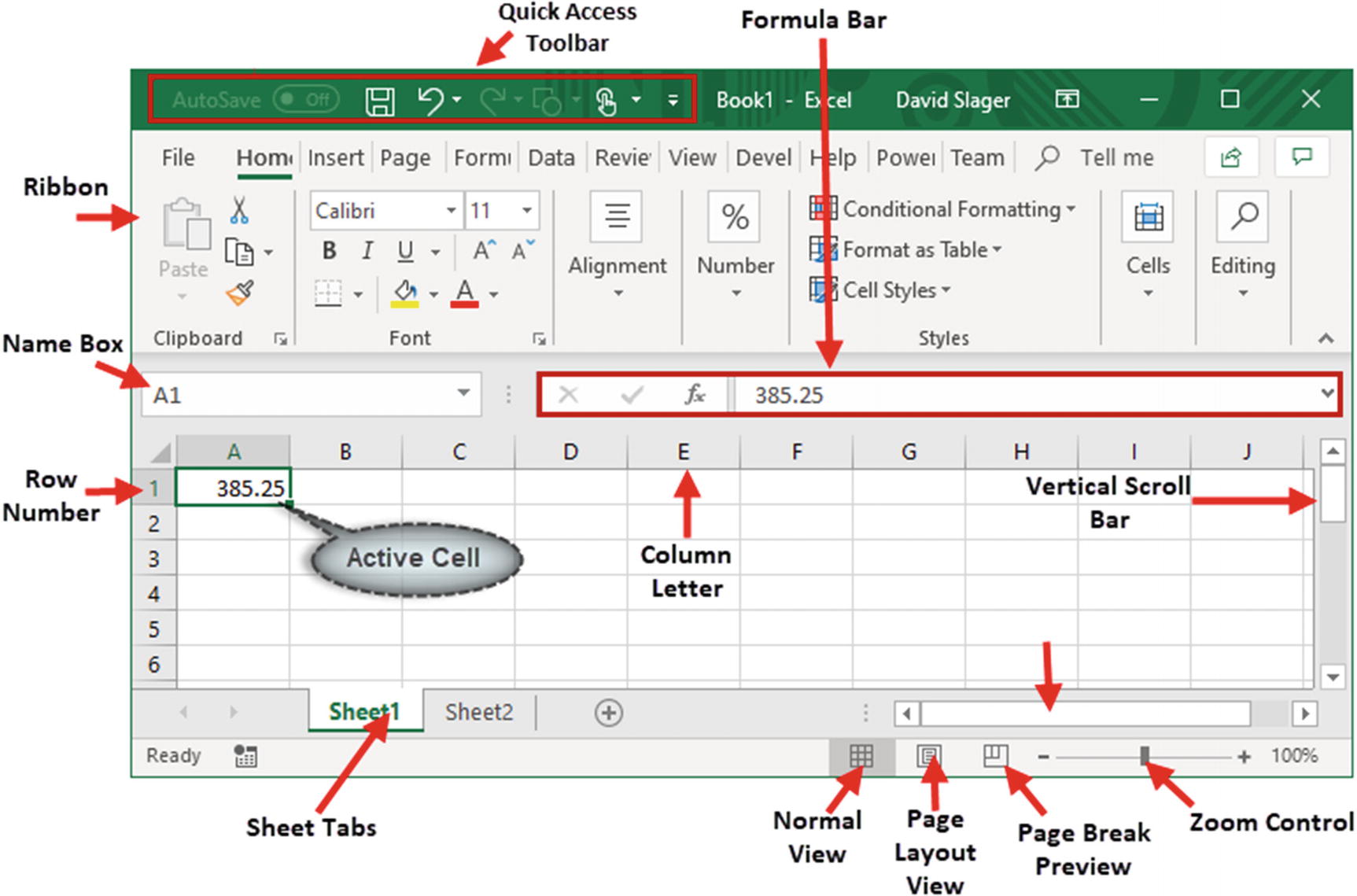The image size is (1357, 896).
Task: Click the Enter checkmark in the formula bar
Action: pyautogui.click(x=632, y=394)
